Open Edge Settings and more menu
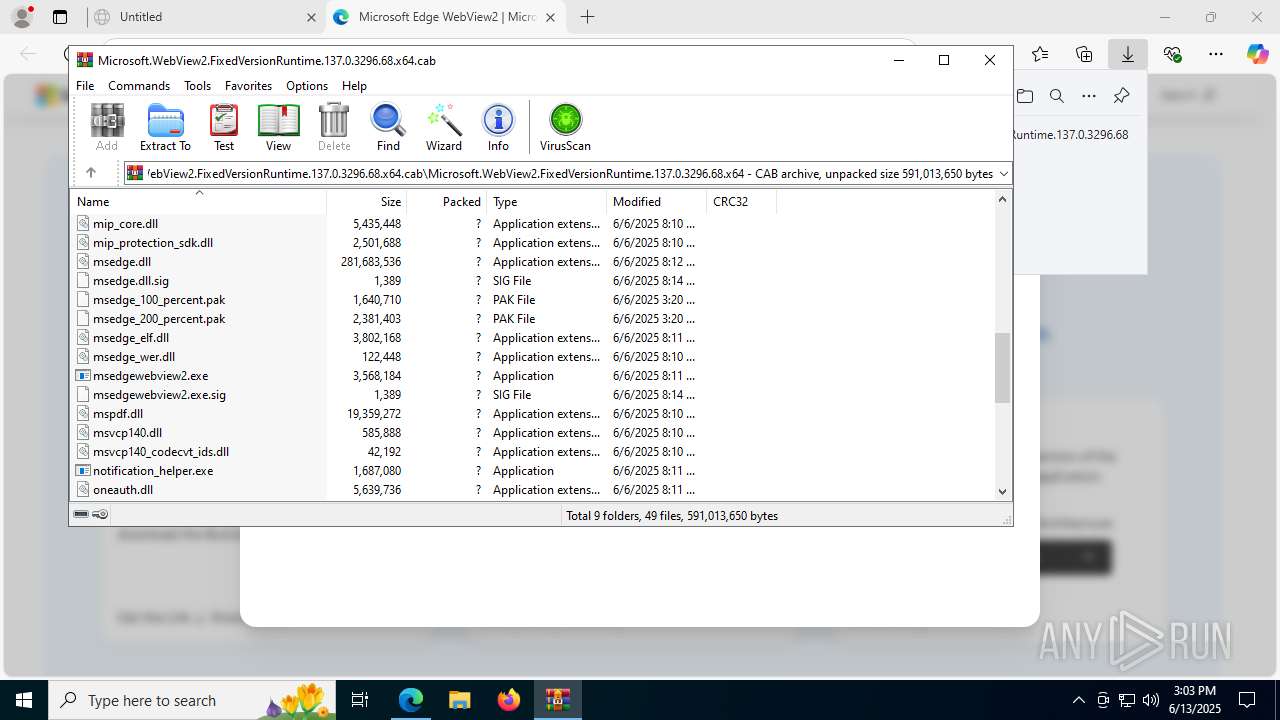 tap(1215, 54)
